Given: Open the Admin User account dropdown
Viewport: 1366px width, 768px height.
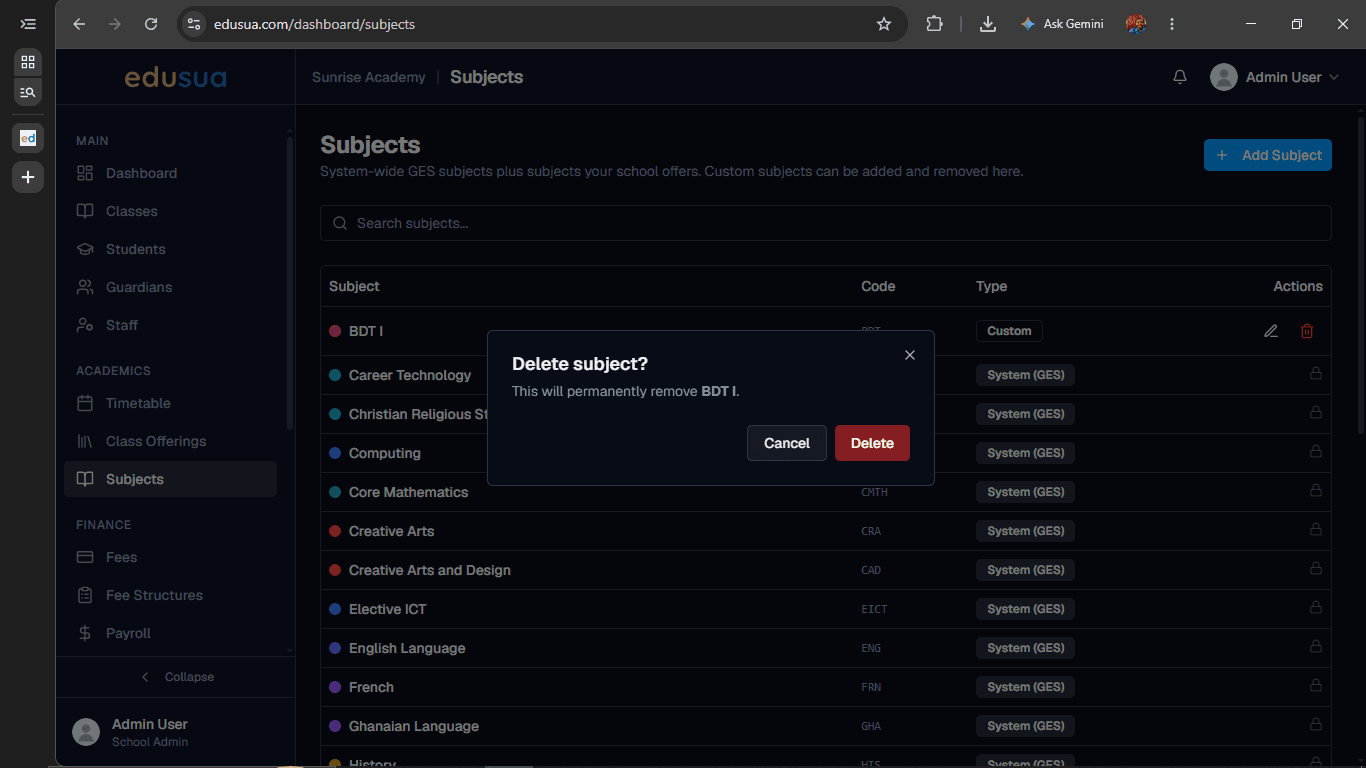Looking at the screenshot, I should tap(1274, 77).
